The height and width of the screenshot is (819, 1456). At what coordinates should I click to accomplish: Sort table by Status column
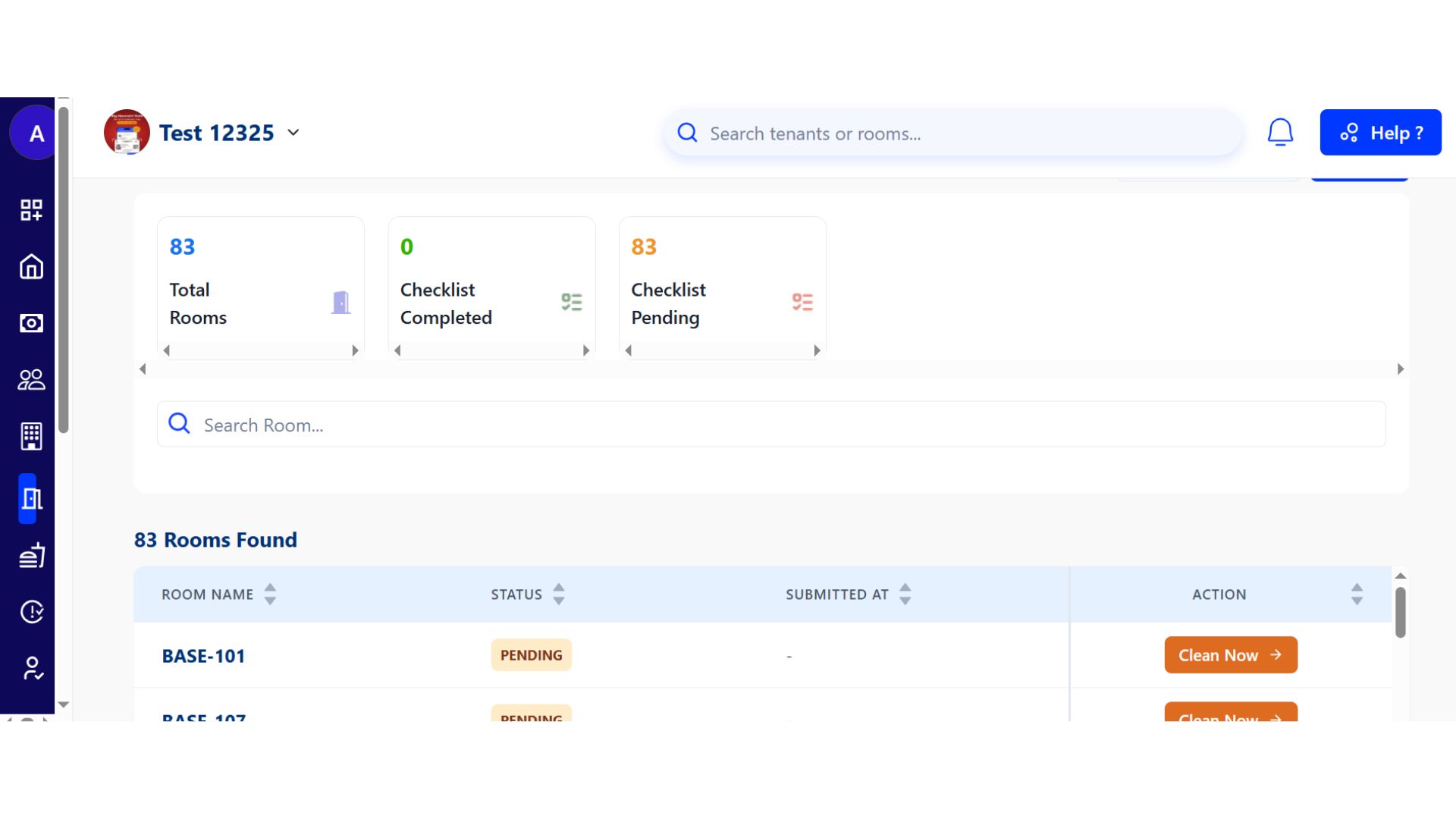(559, 595)
